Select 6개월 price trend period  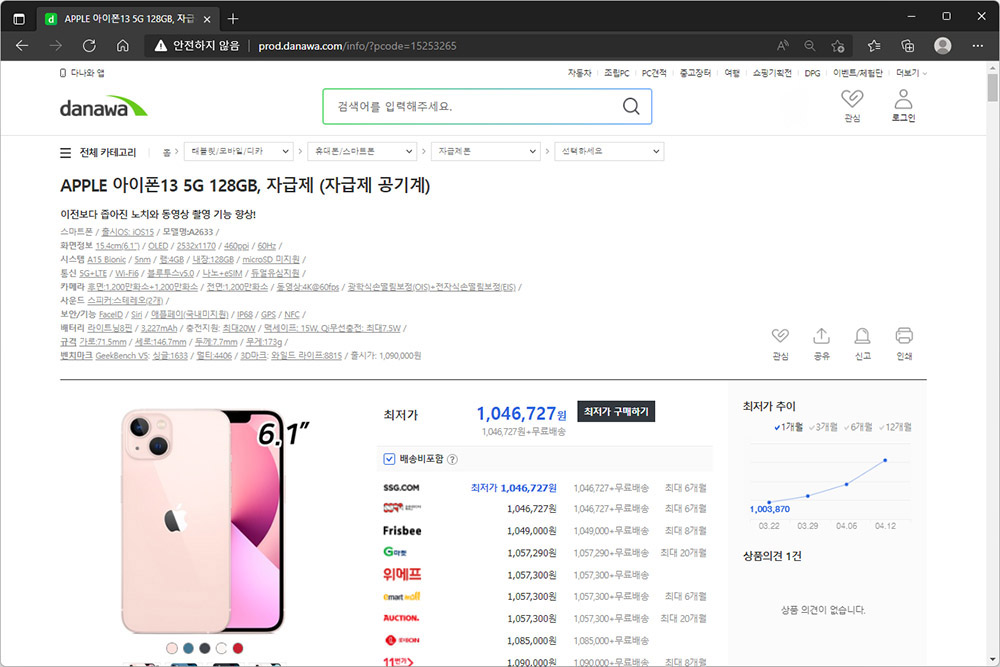(x=858, y=427)
